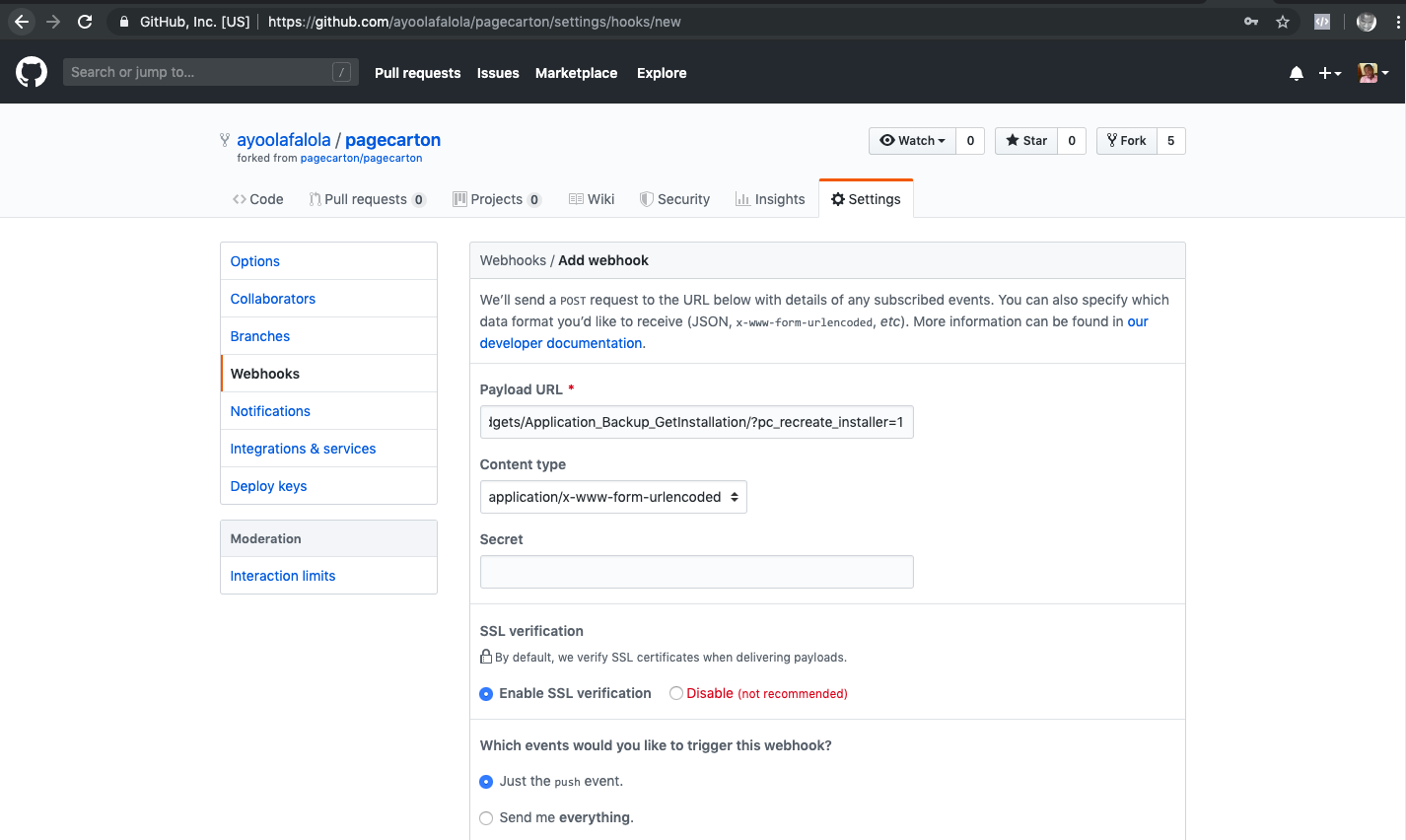The image size is (1406, 840).
Task: Select the Settings tab
Action: 866,199
